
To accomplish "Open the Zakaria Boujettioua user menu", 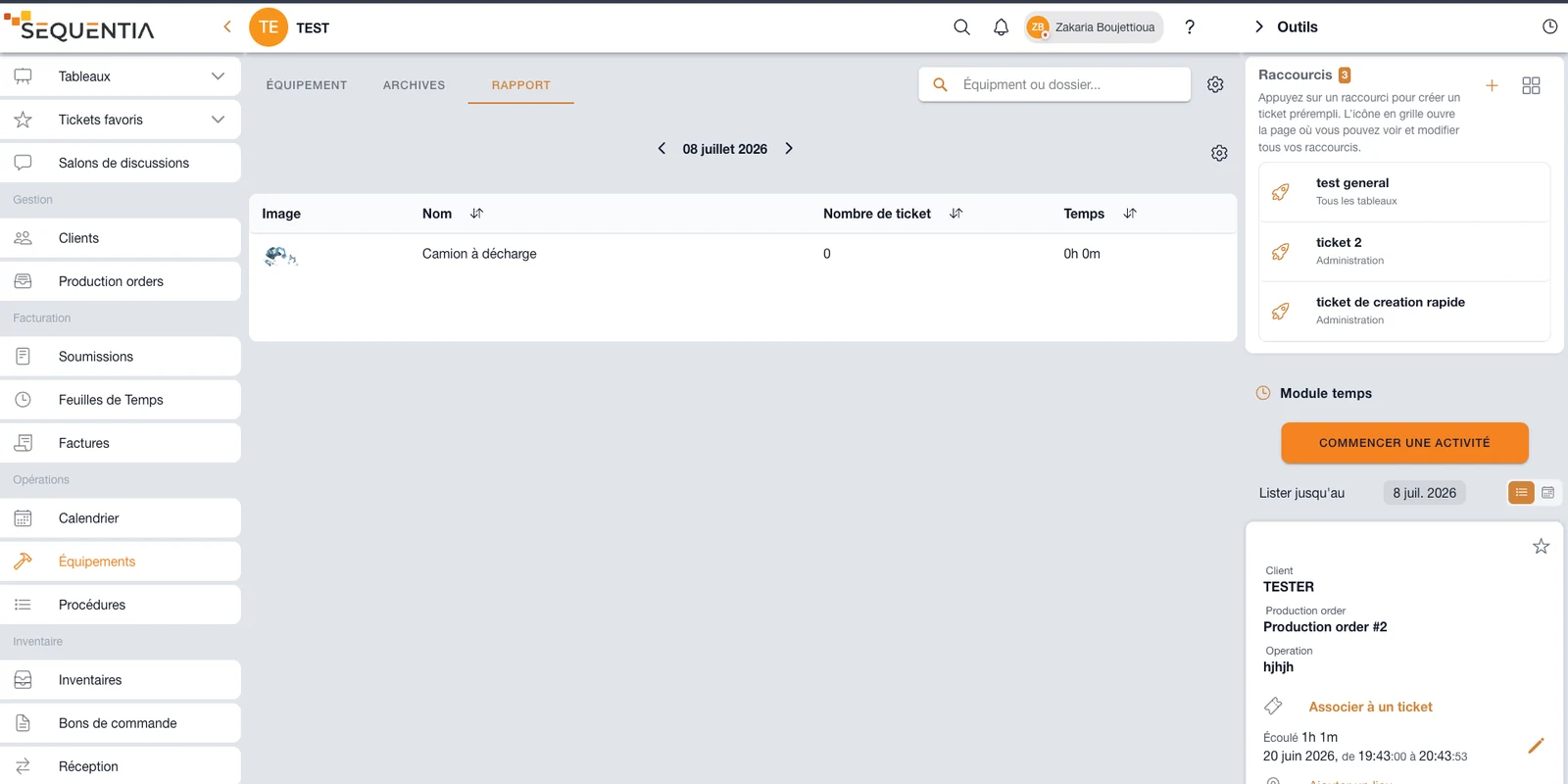I will pyautogui.click(x=1094, y=27).
